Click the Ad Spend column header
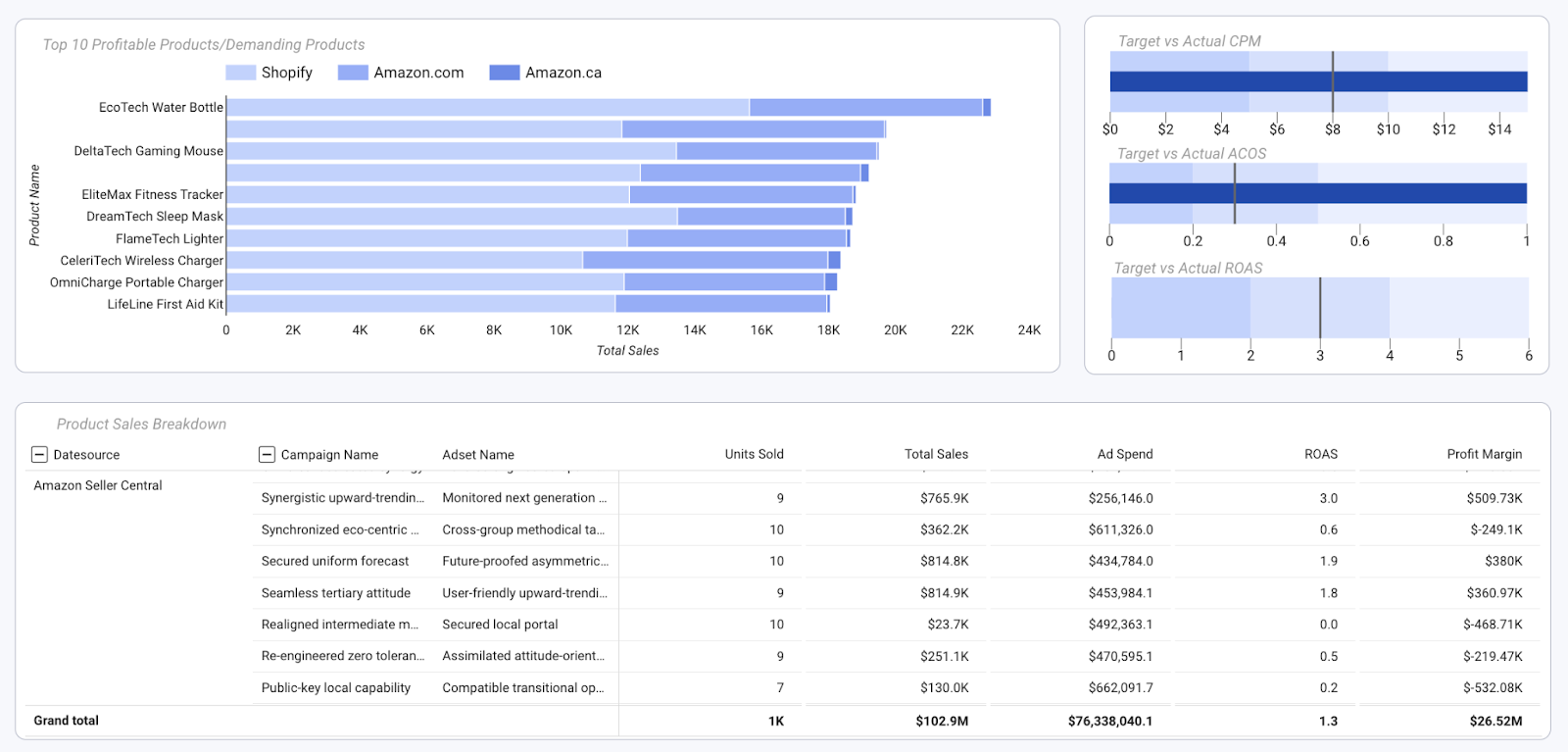Screen dimensions: 1568x752 point(1124,454)
